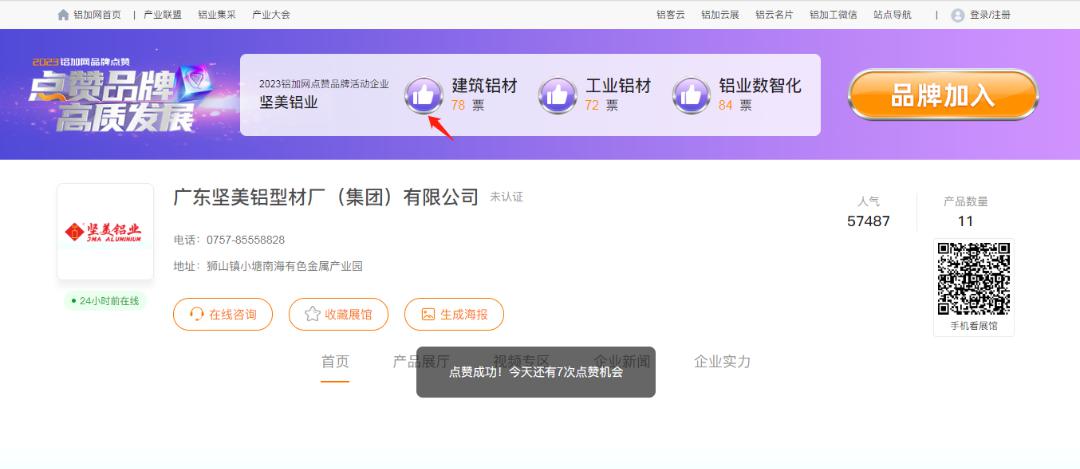Start 在线咨询 online consultation
Screen dimensions: 1080x469
click(x=223, y=314)
